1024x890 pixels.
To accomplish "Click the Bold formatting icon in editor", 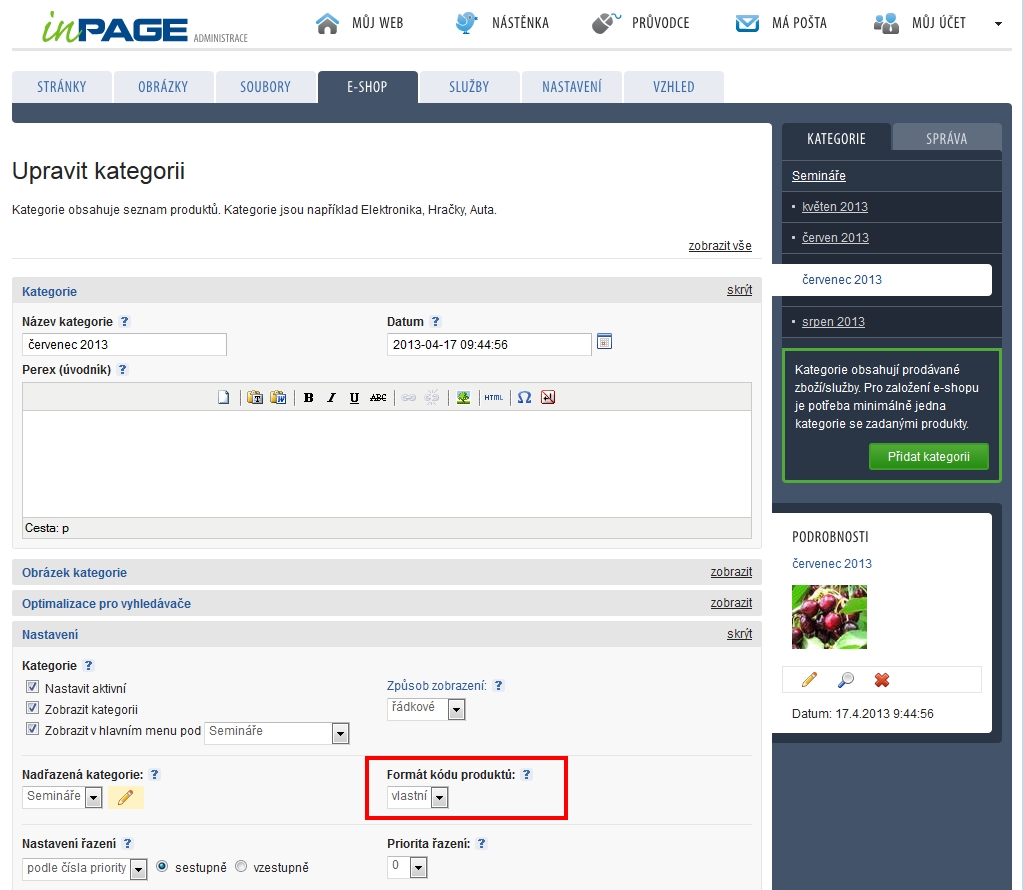I will (308, 397).
